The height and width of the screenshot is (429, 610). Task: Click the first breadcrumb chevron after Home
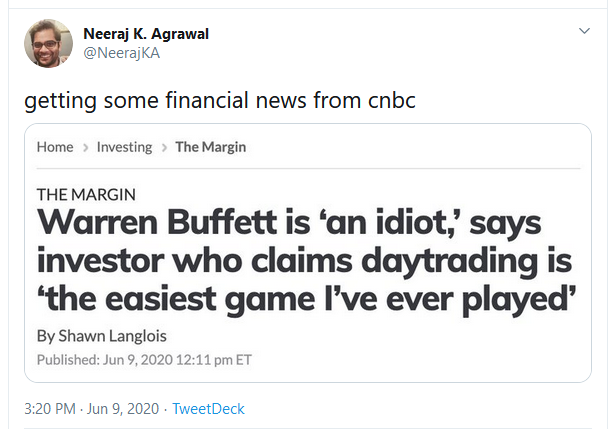tap(85, 148)
